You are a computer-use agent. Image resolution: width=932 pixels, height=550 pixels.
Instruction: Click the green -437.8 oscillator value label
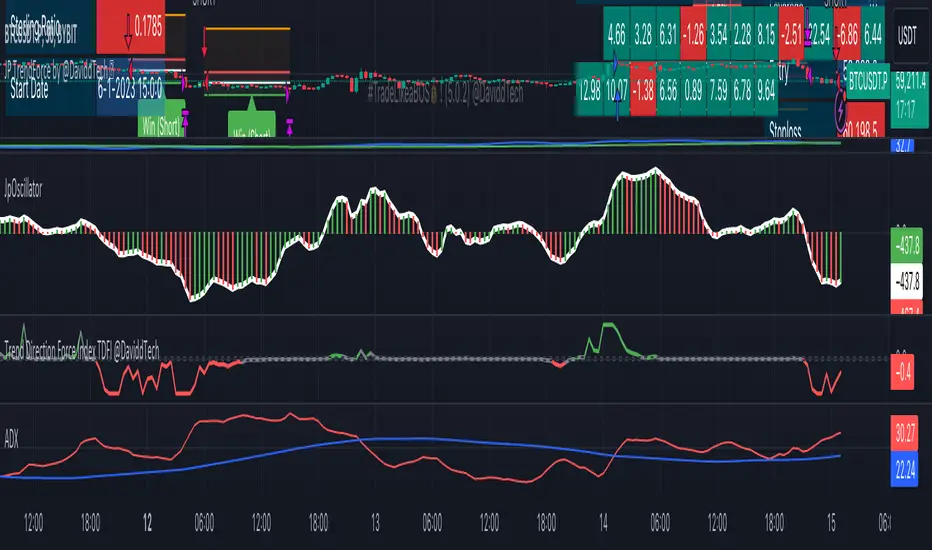[x=906, y=245]
